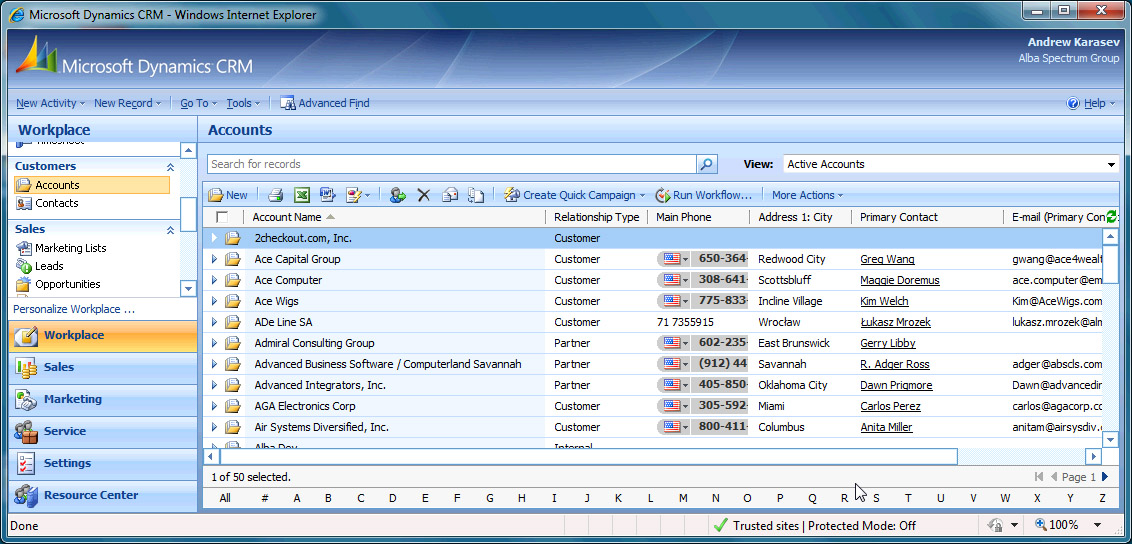
Task: Open the zoom level dropdown arrow
Action: [x=1097, y=525]
